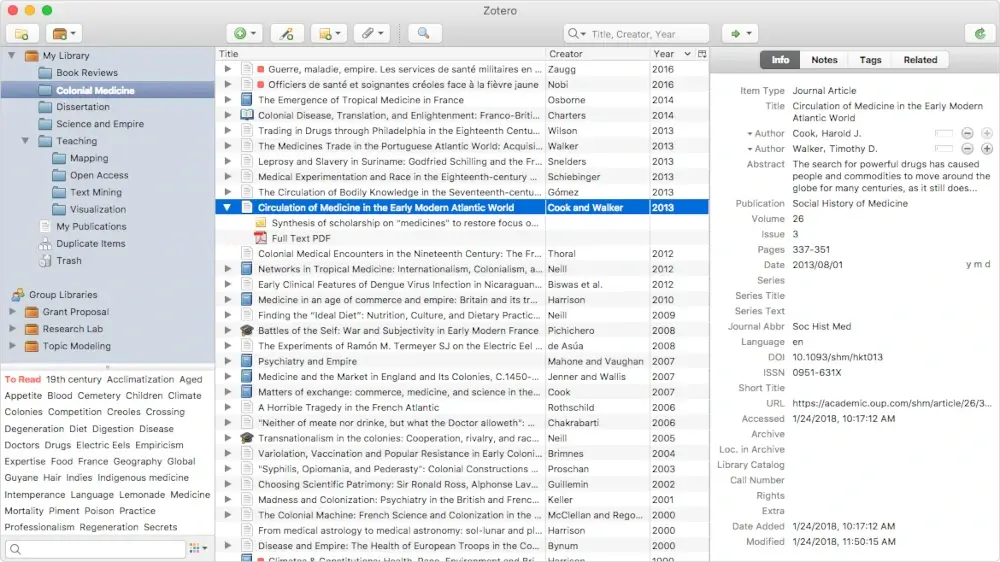Open the Dissertation collection
The image size is (1000, 562).
pyautogui.click(x=83, y=107)
